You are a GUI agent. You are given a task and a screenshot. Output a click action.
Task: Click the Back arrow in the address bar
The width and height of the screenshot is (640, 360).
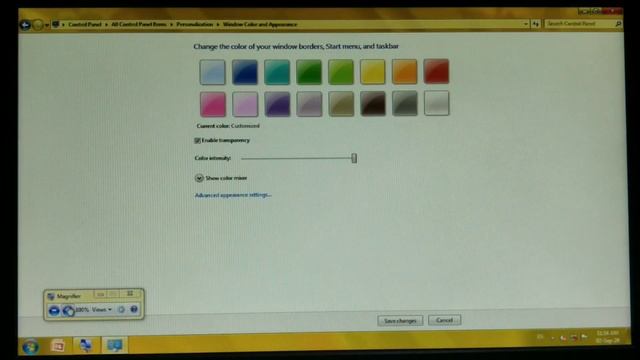25,25
